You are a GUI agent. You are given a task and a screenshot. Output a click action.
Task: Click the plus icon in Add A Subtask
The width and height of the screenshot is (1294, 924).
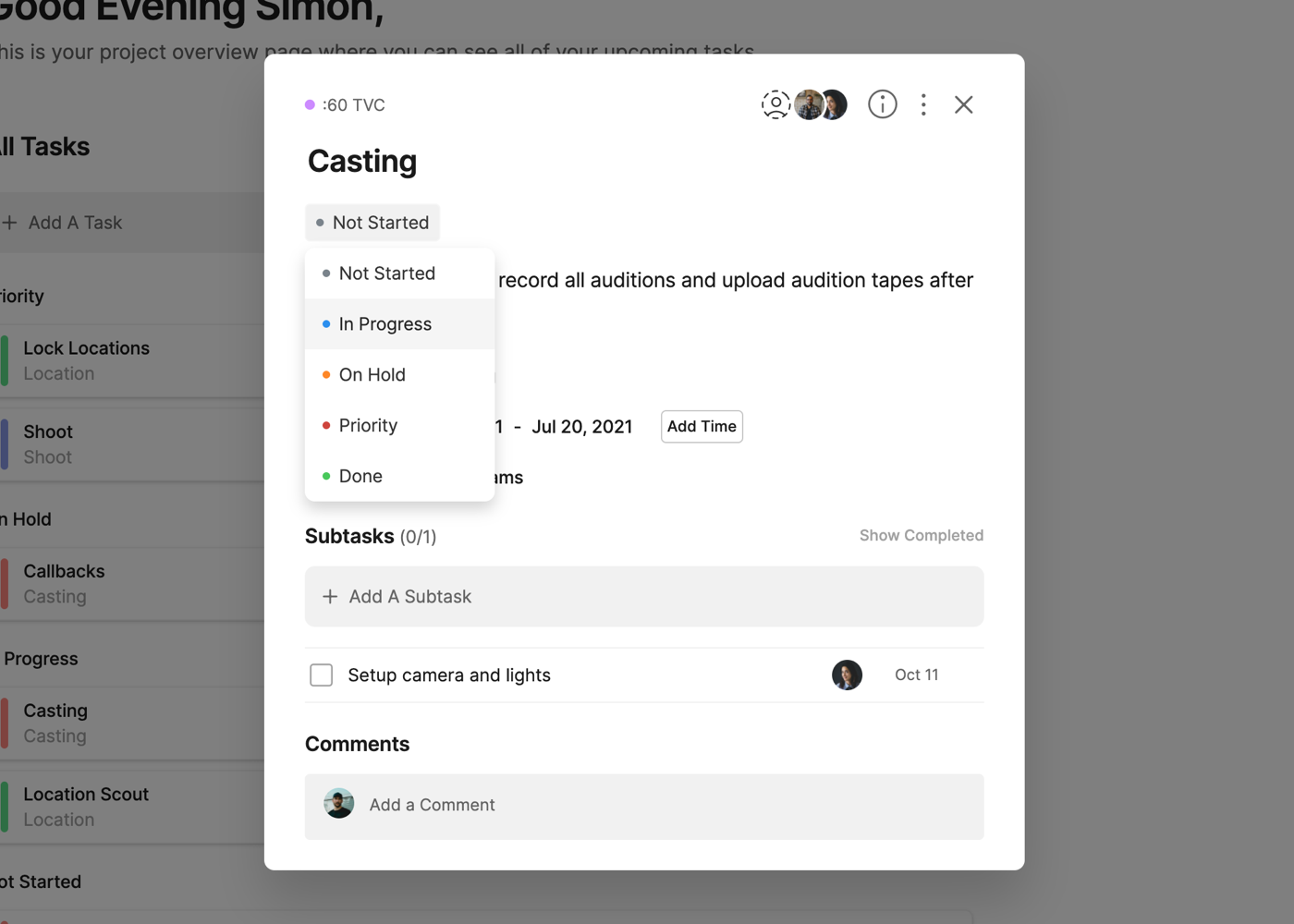click(x=330, y=597)
